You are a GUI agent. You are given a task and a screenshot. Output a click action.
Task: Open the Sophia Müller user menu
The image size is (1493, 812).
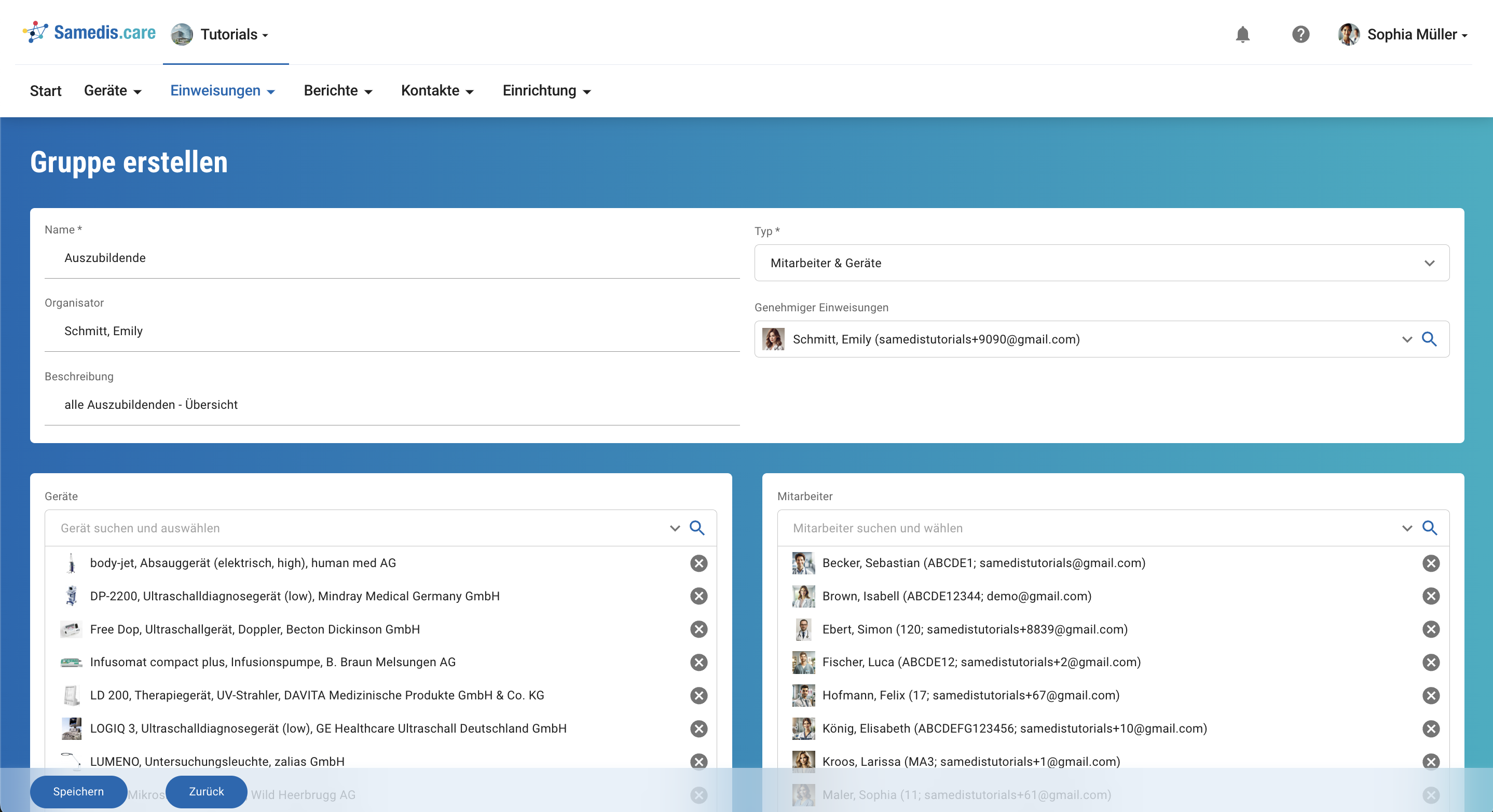[1418, 35]
